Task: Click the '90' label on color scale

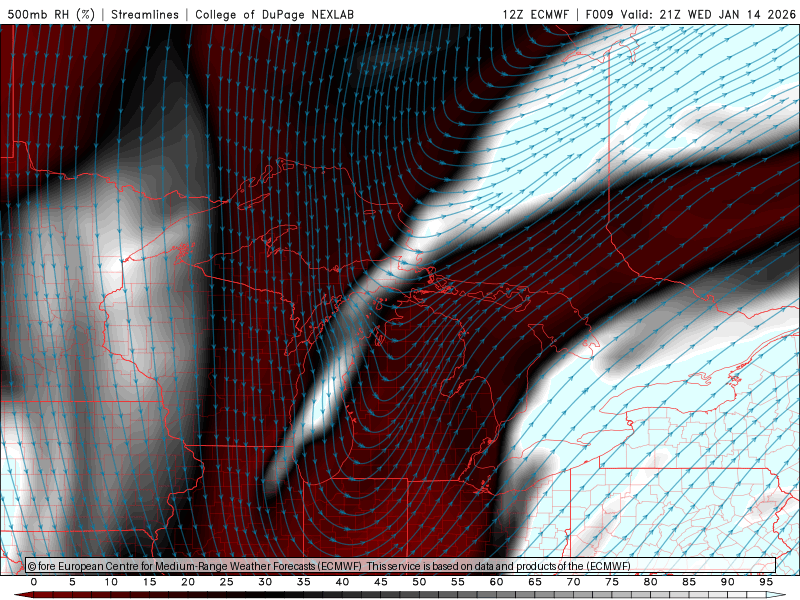Action: [x=727, y=582]
